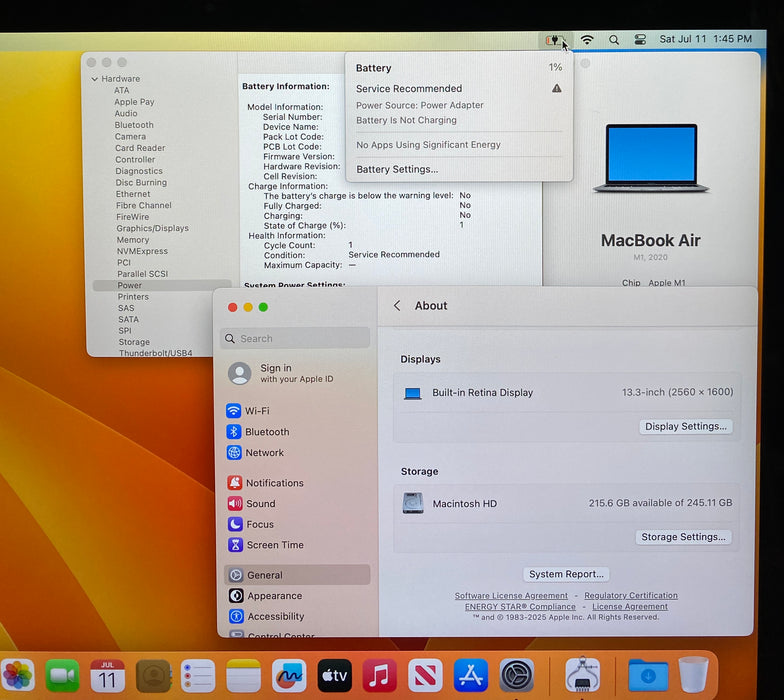This screenshot has width=784, height=700.
Task: Select Apple Pay in System Report sidebar
Action: (x=134, y=102)
